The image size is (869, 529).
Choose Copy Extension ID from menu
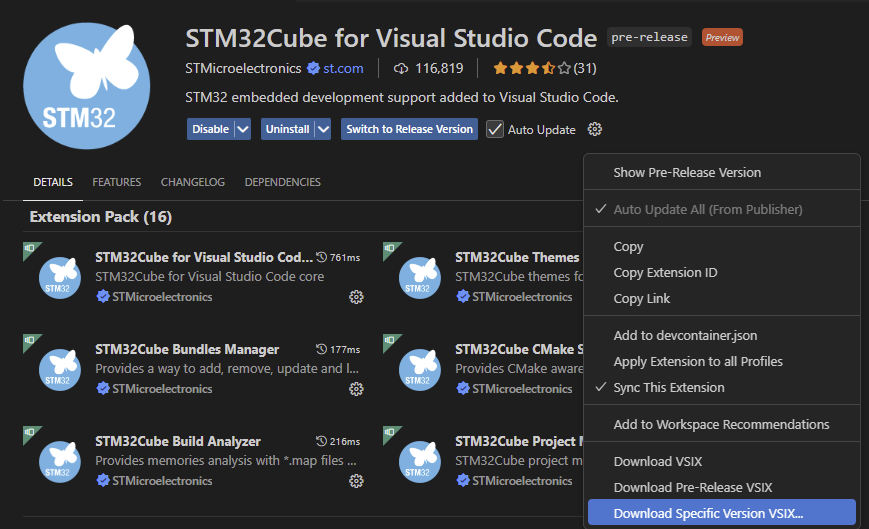pos(665,272)
